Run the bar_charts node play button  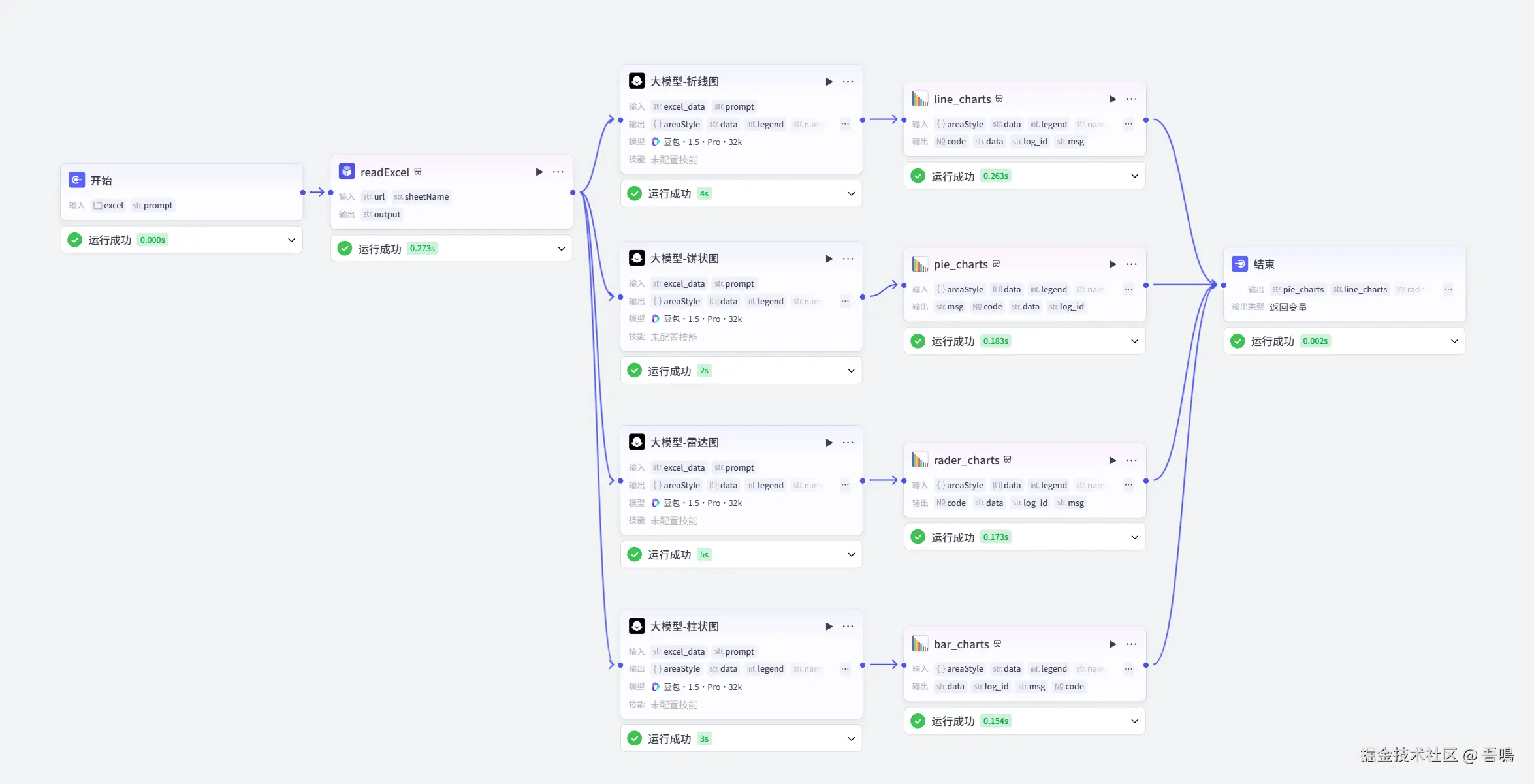point(1112,644)
